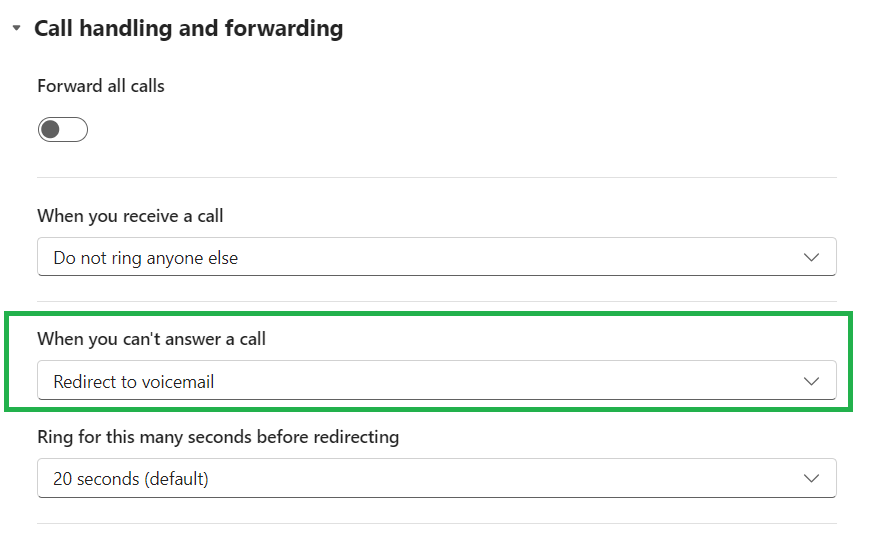This screenshot has width=870, height=534.
Task: Click the Forward all calls label
Action: (101, 86)
